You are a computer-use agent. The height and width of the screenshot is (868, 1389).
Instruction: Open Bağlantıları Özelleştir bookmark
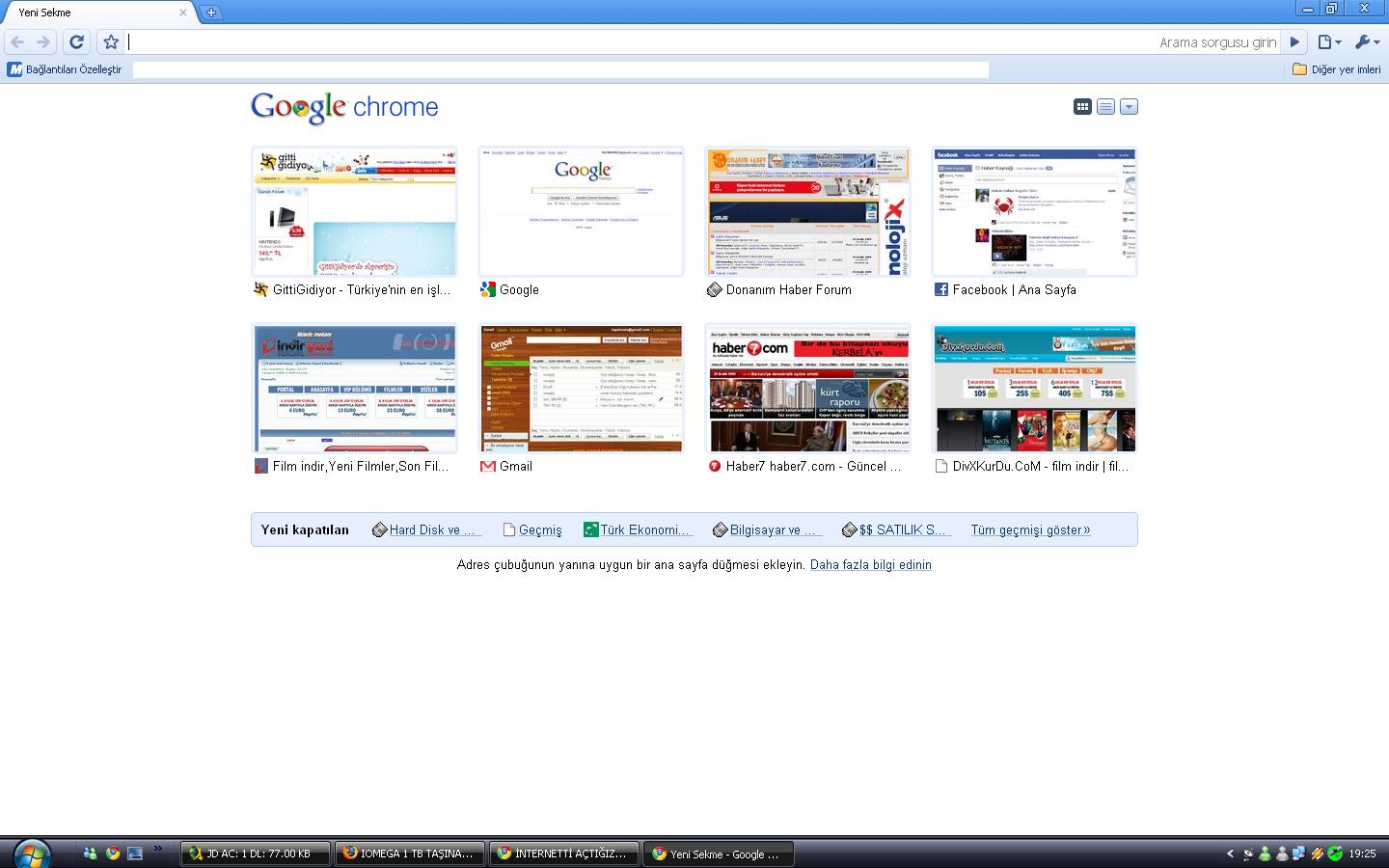pos(65,69)
